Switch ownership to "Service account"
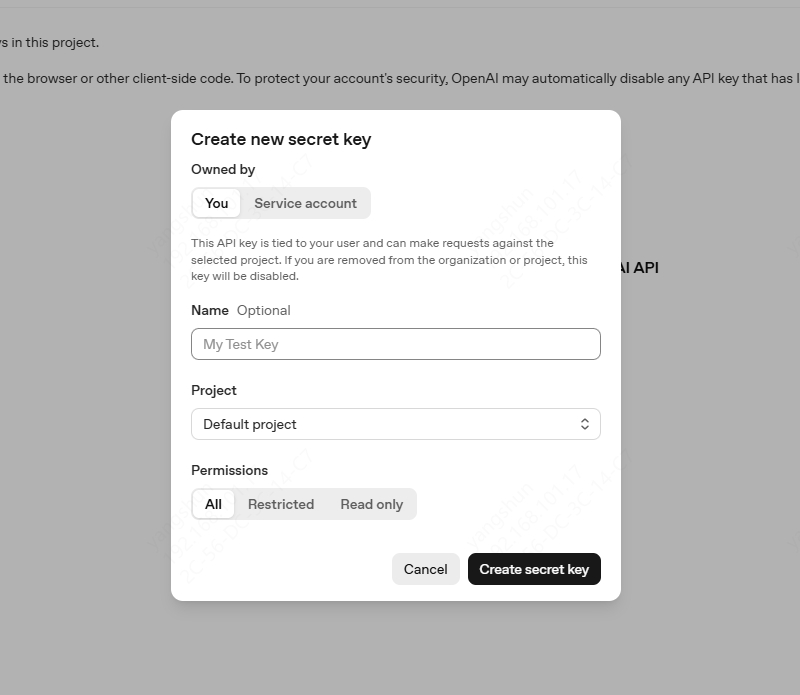Viewport: 800px width, 695px height. click(x=305, y=203)
